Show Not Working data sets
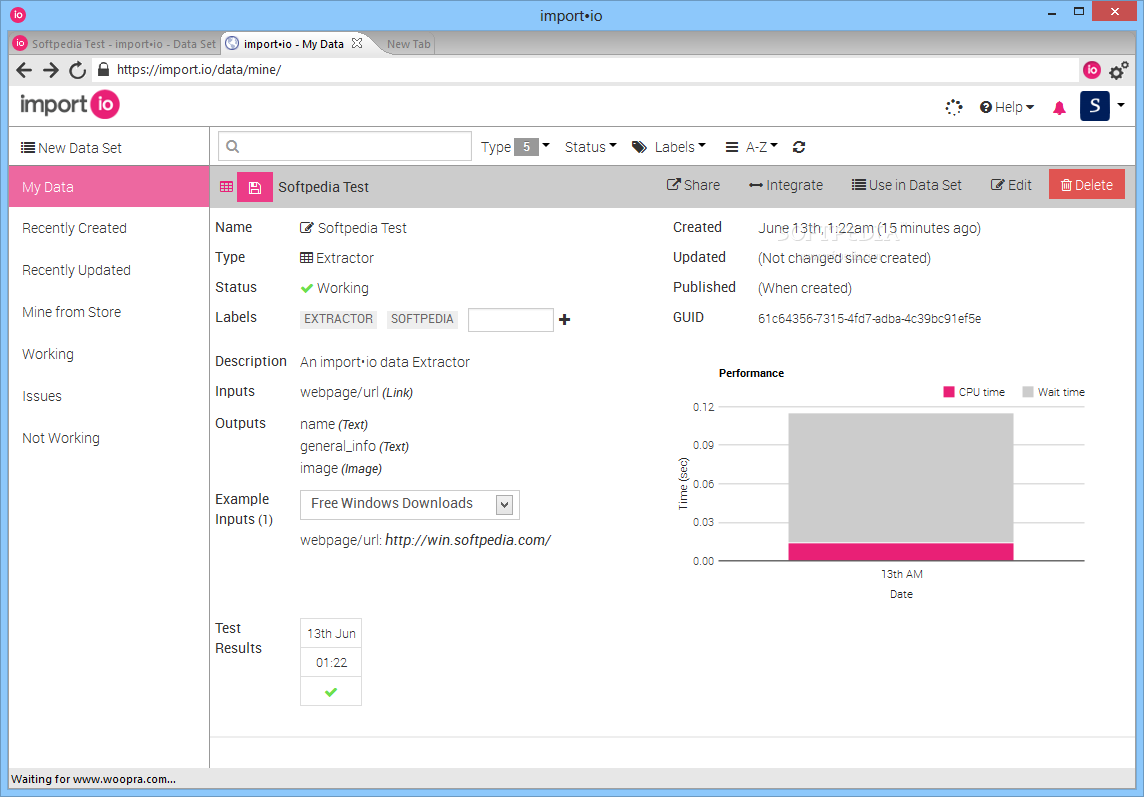 (61, 438)
